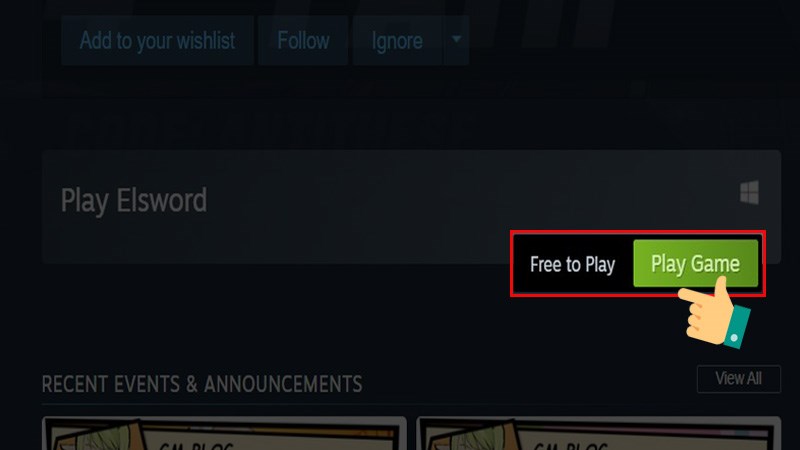Launch Elsword with the green Play Game button
Viewport: 800px width, 450px height.
pyautogui.click(x=695, y=263)
